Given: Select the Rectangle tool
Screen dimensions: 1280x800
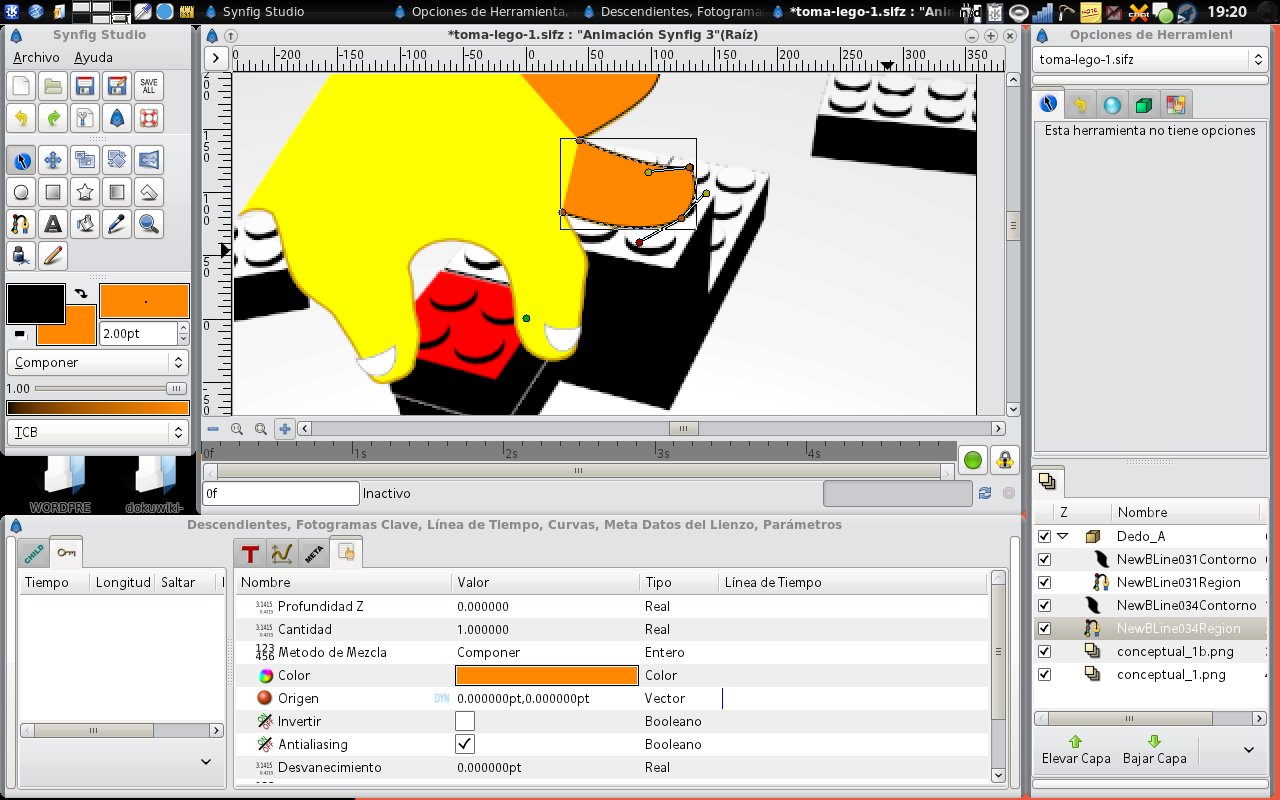Looking at the screenshot, I should (x=54, y=192).
